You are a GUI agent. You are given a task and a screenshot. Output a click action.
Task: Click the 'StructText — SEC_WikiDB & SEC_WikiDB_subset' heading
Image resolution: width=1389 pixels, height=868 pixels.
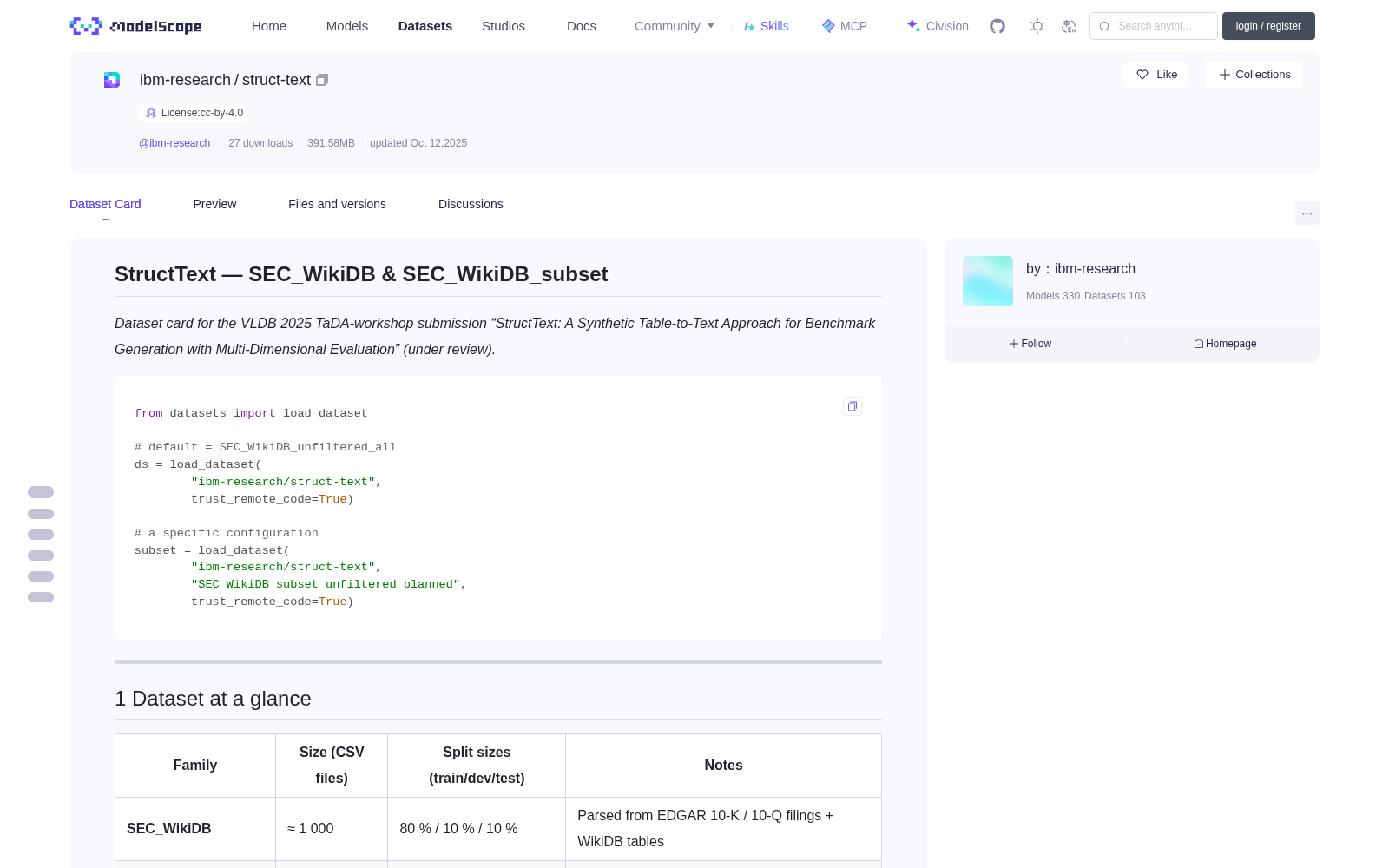point(361,274)
